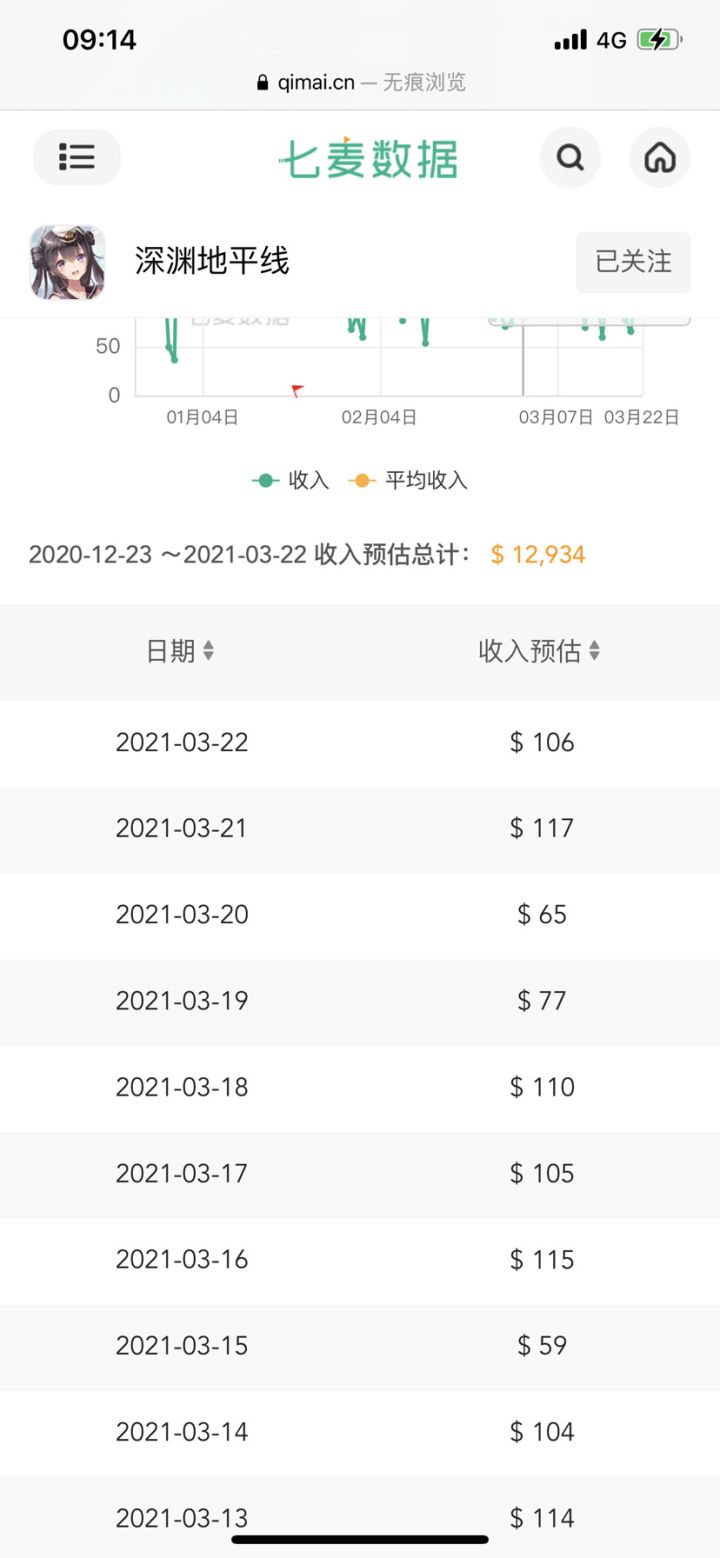Select the 2021-03-18 row

click(x=360, y=1088)
